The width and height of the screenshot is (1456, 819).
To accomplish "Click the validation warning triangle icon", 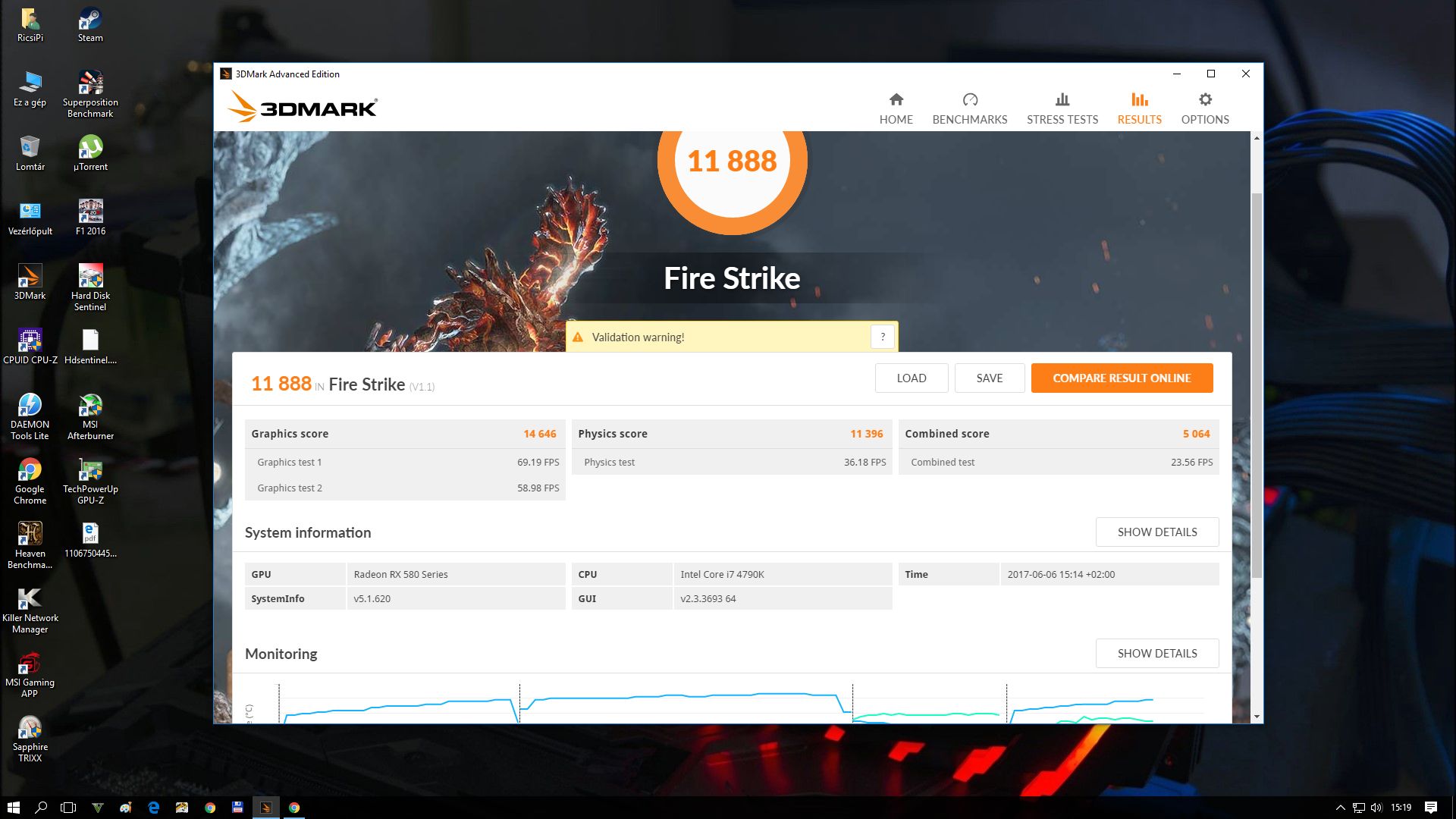I will pyautogui.click(x=578, y=337).
